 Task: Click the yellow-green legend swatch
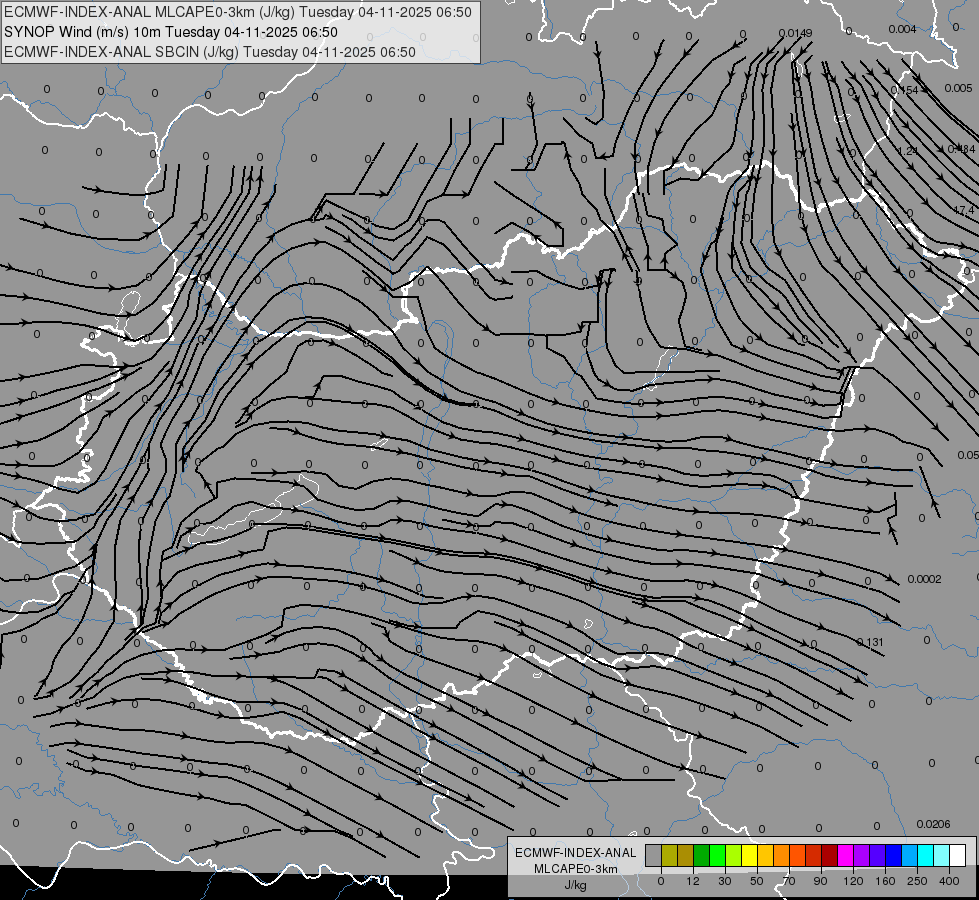[734, 855]
